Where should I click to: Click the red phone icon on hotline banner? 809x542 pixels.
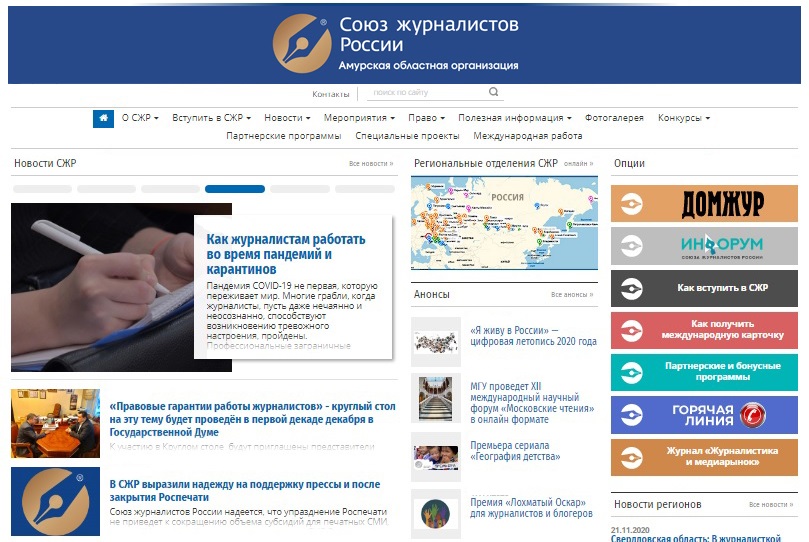pos(753,415)
